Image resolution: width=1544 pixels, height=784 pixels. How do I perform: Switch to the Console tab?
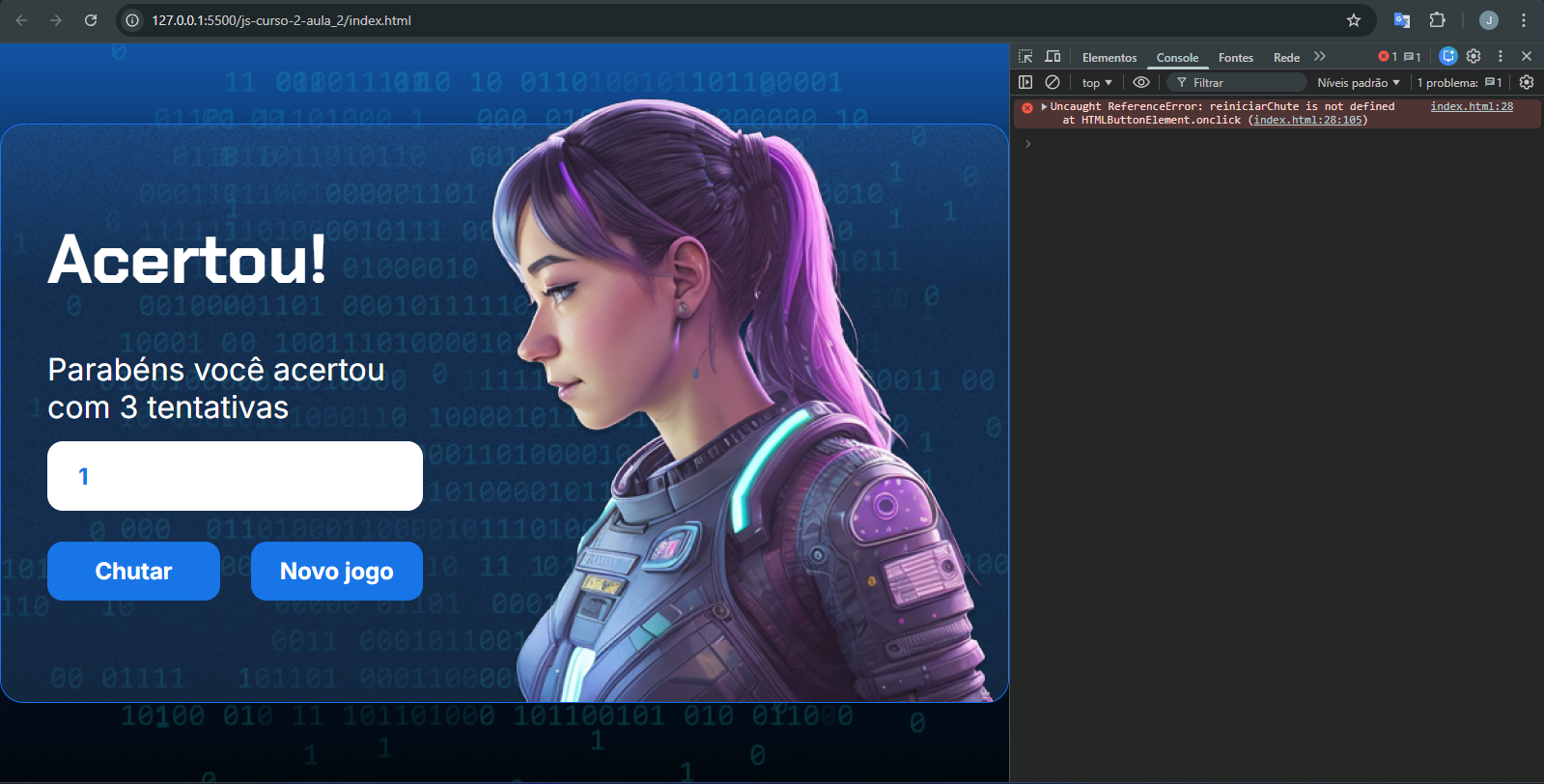pos(1177,58)
